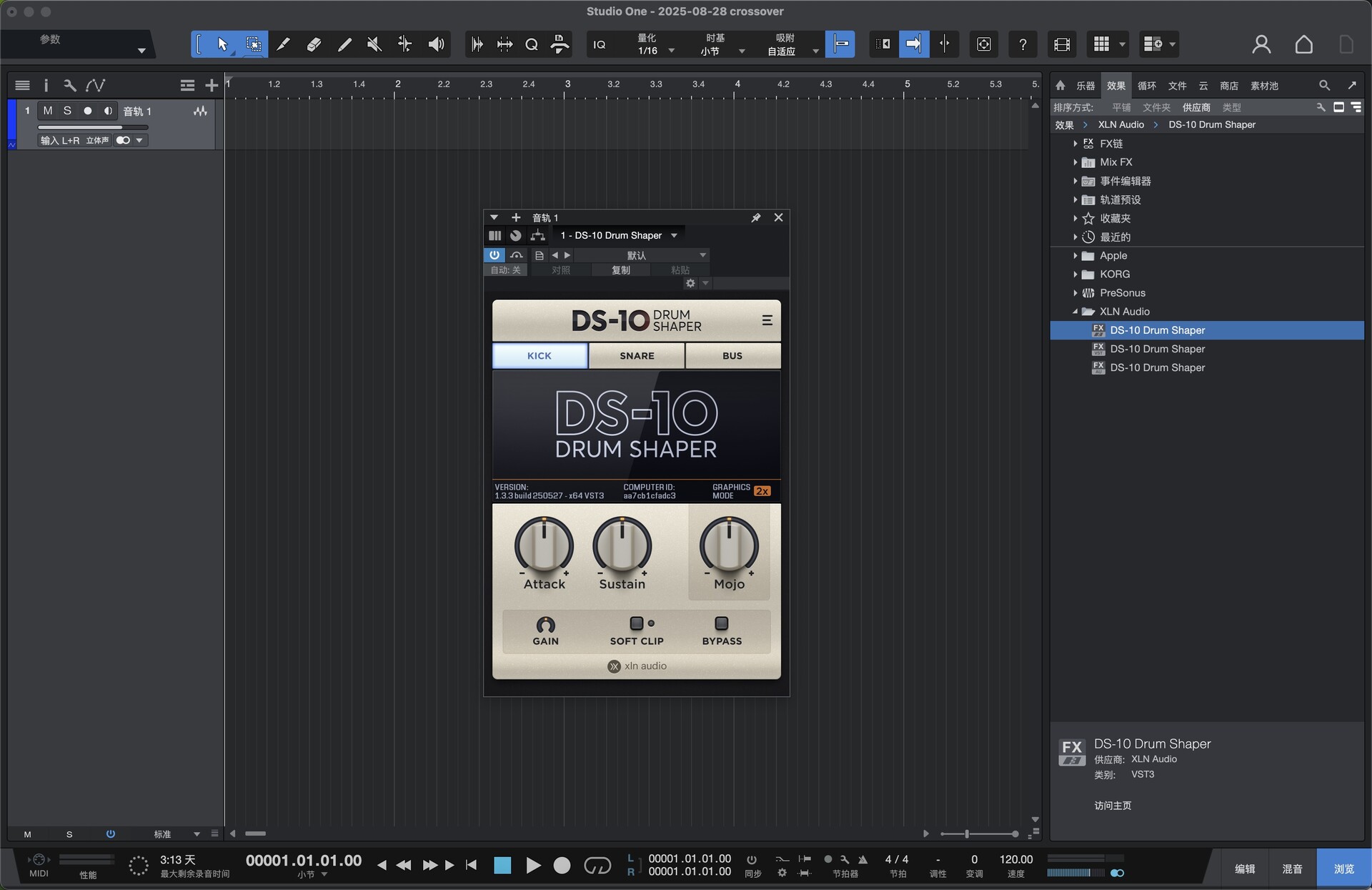Toggle the loop button in transport

(x=597, y=866)
